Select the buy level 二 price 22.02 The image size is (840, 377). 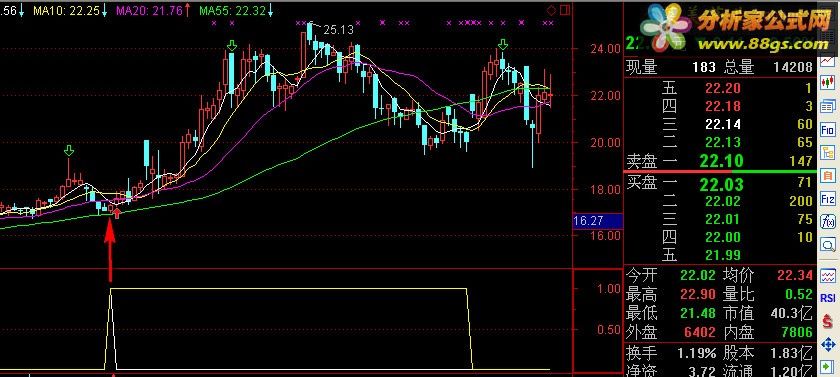[723, 201]
